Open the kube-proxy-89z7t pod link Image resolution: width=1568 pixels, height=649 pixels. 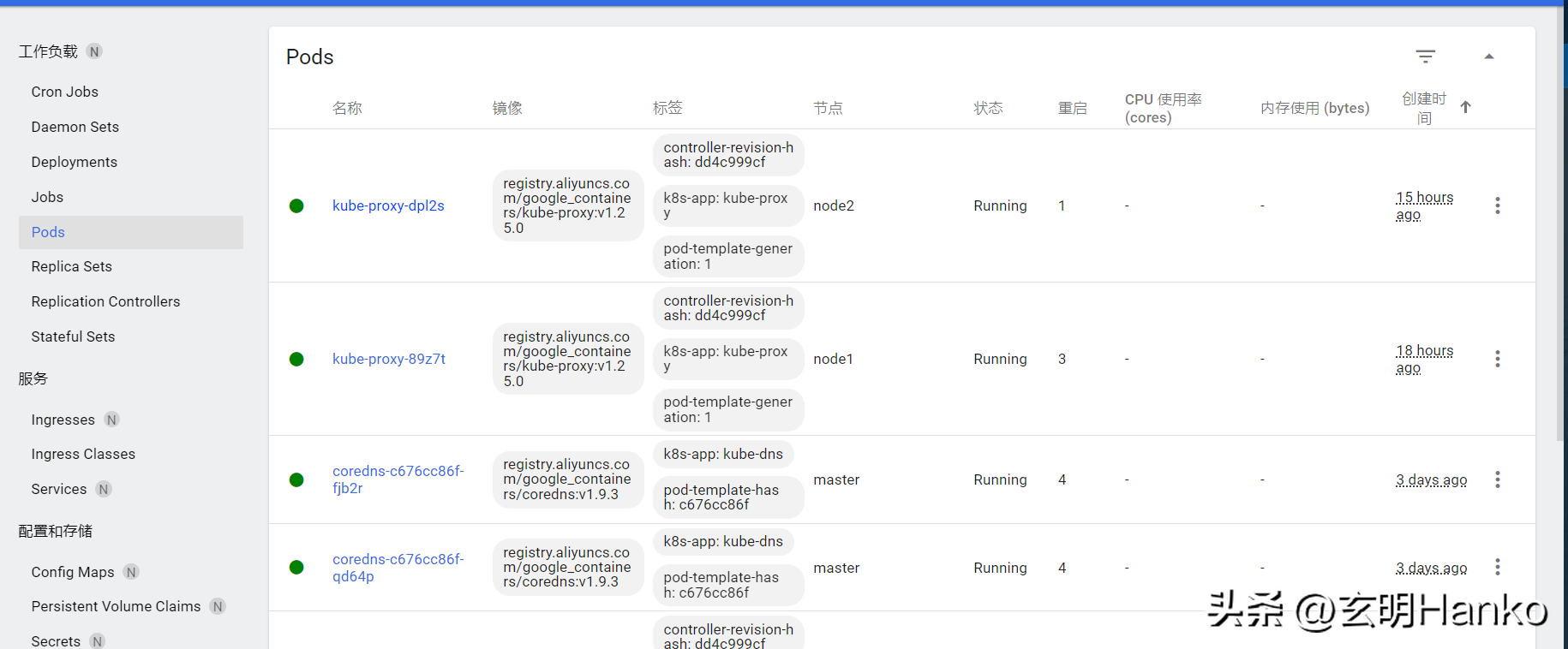[x=389, y=359]
